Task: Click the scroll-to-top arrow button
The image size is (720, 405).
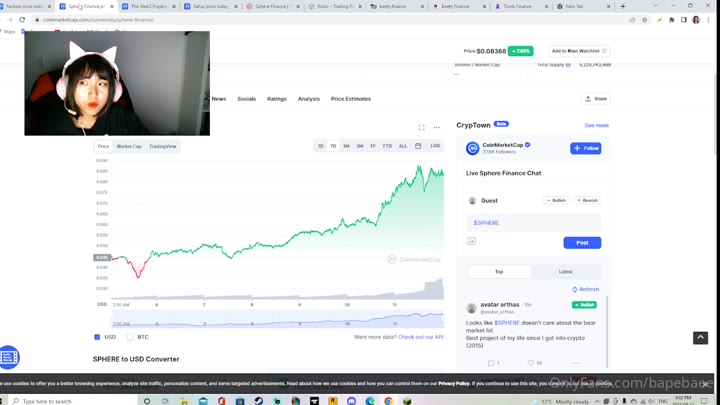Action: pos(700,338)
